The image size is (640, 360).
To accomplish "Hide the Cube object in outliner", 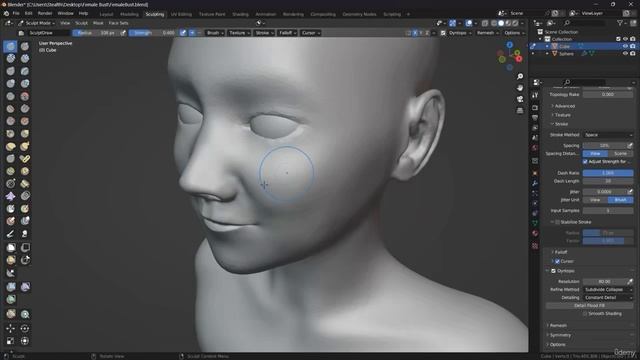I will 625,47.
